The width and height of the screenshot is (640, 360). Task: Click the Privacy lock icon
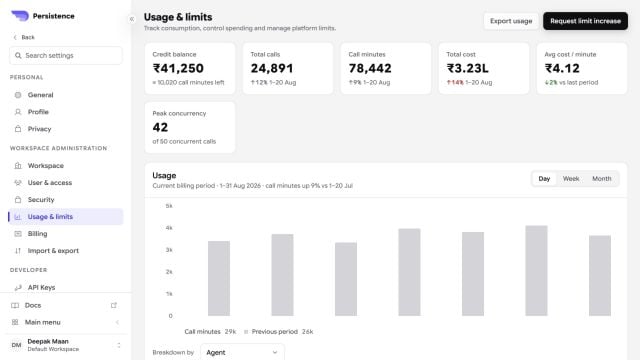(x=18, y=129)
